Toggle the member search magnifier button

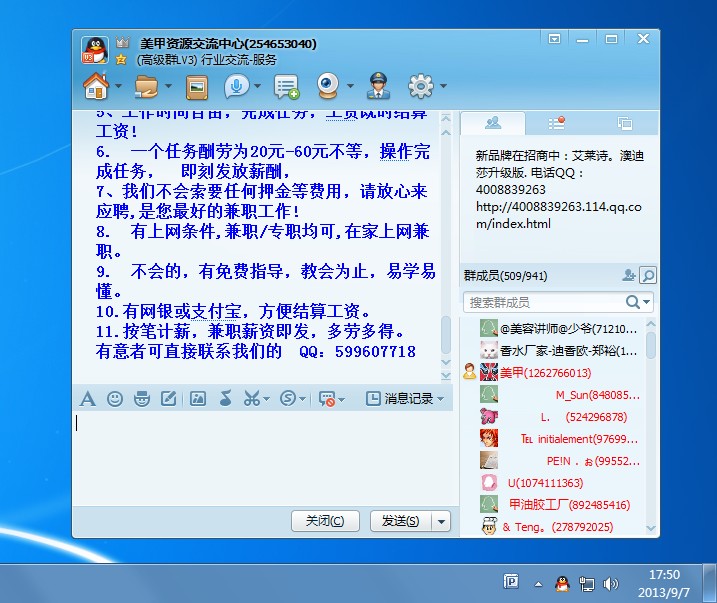(x=648, y=275)
